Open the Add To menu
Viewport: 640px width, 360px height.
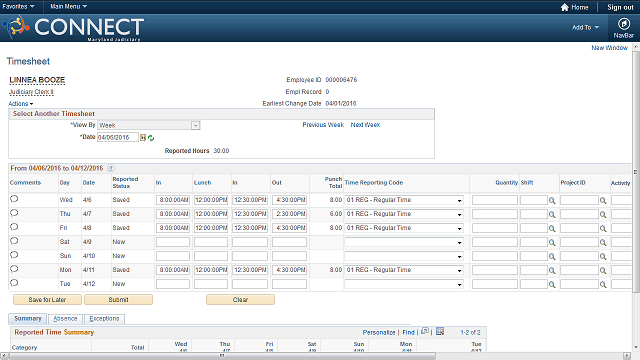585,27
